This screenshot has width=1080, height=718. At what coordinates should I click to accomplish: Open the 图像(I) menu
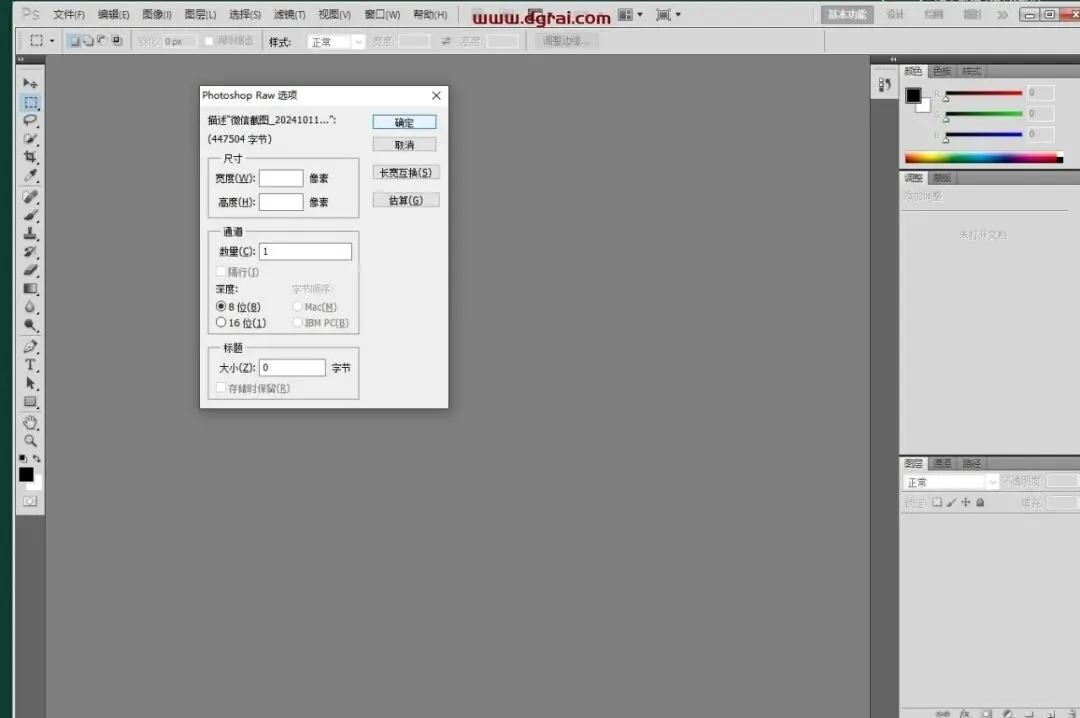pyautogui.click(x=157, y=14)
